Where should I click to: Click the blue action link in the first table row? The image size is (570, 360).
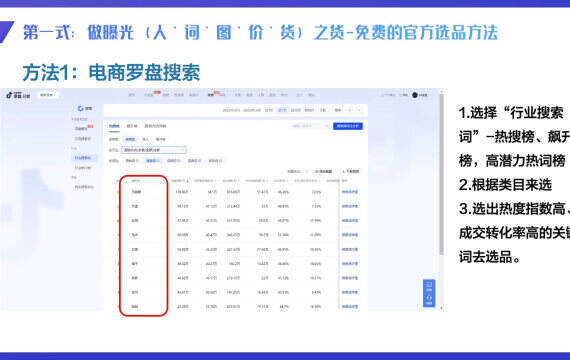(x=350, y=192)
